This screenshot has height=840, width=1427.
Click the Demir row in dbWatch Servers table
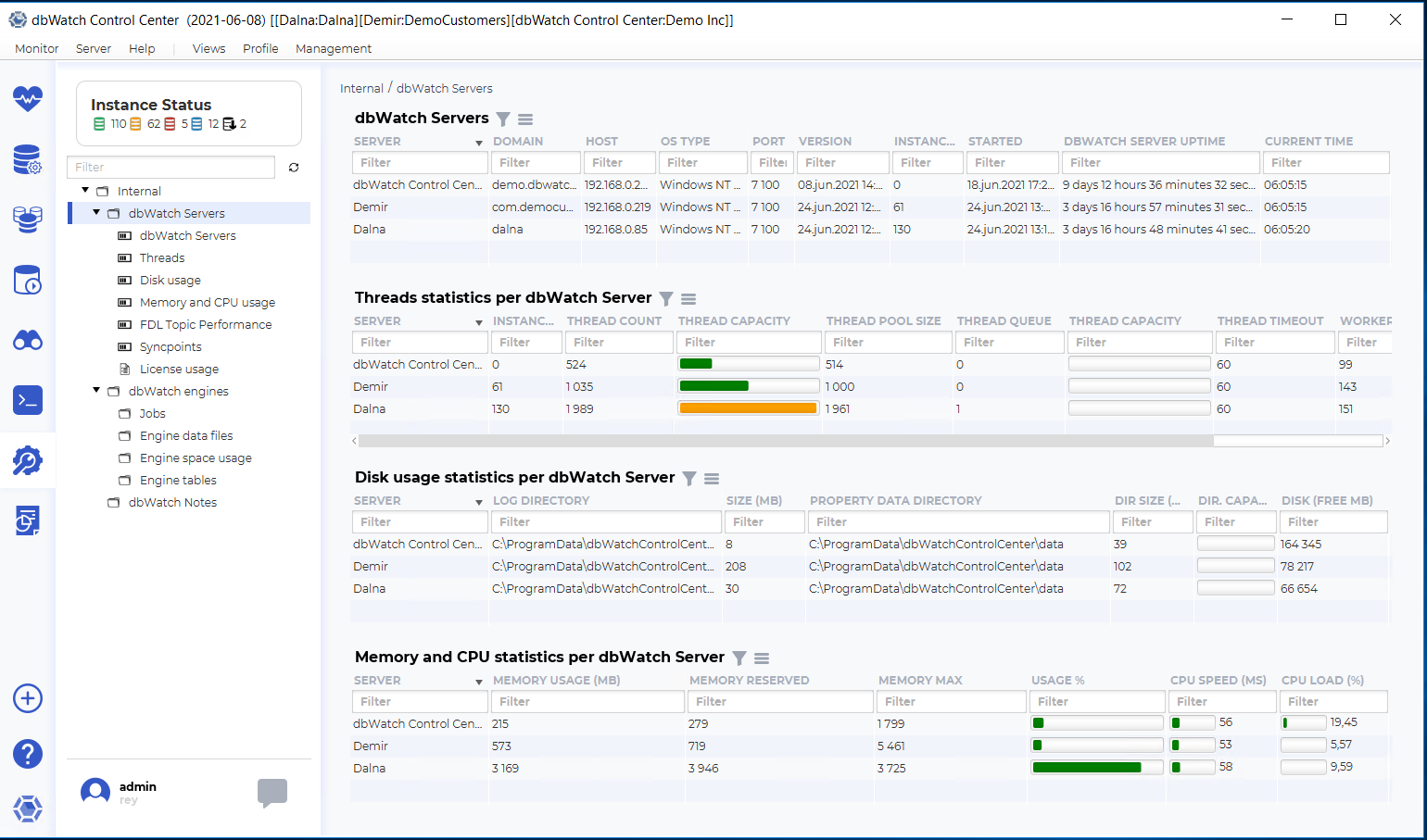pyautogui.click(x=870, y=207)
